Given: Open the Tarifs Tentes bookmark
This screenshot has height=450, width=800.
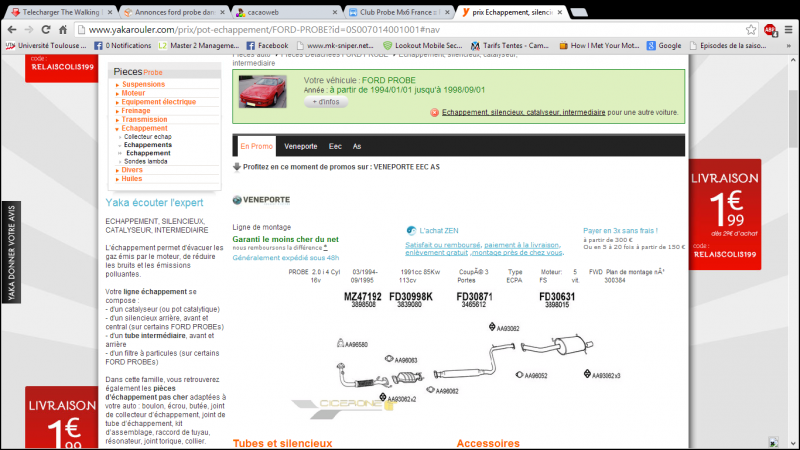Looking at the screenshot, I should coord(510,45).
